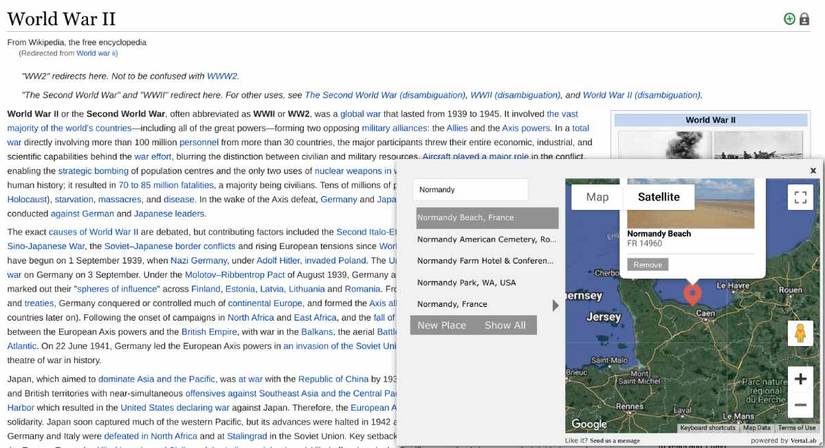Open 'causes of World War II' link
This screenshot has height=448, width=825.
(94, 232)
